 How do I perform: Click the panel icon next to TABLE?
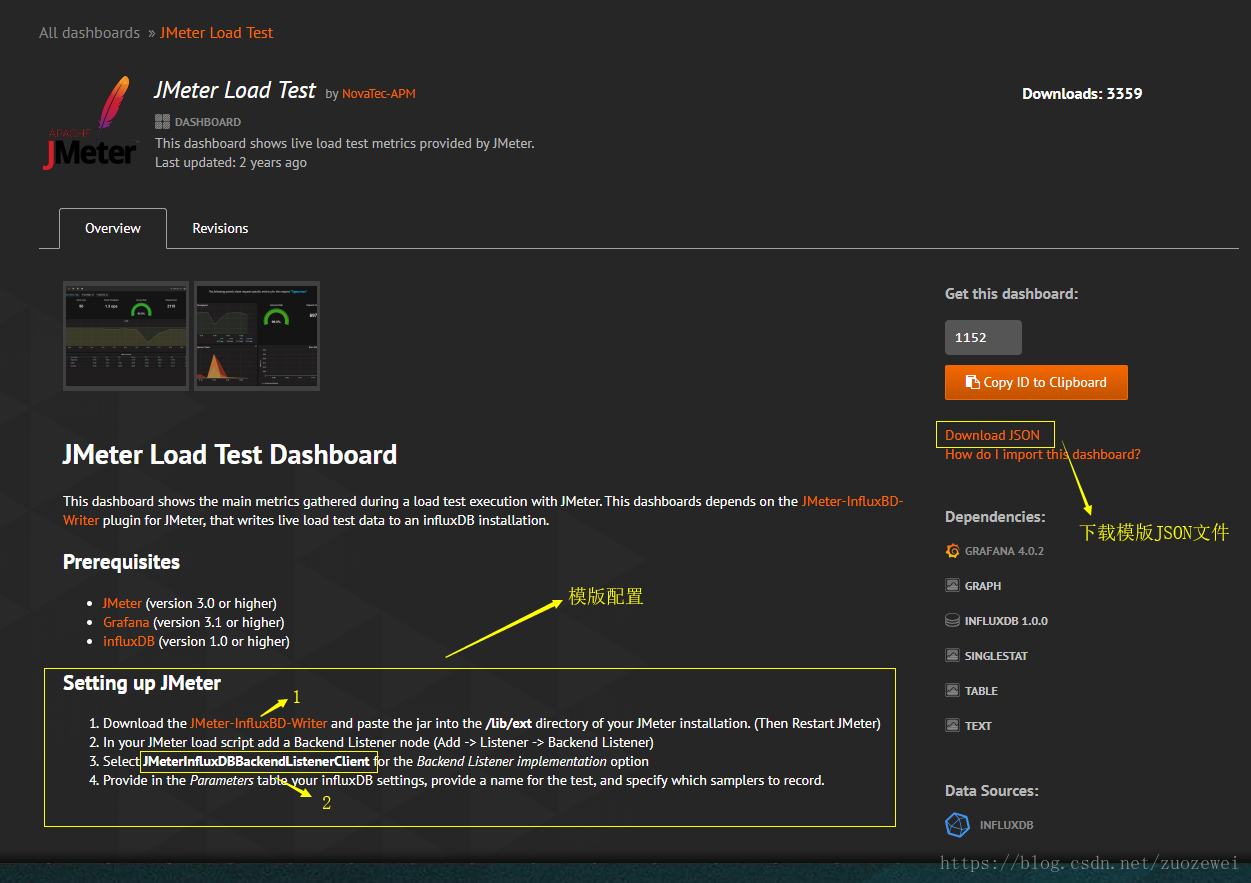[x=952, y=691]
